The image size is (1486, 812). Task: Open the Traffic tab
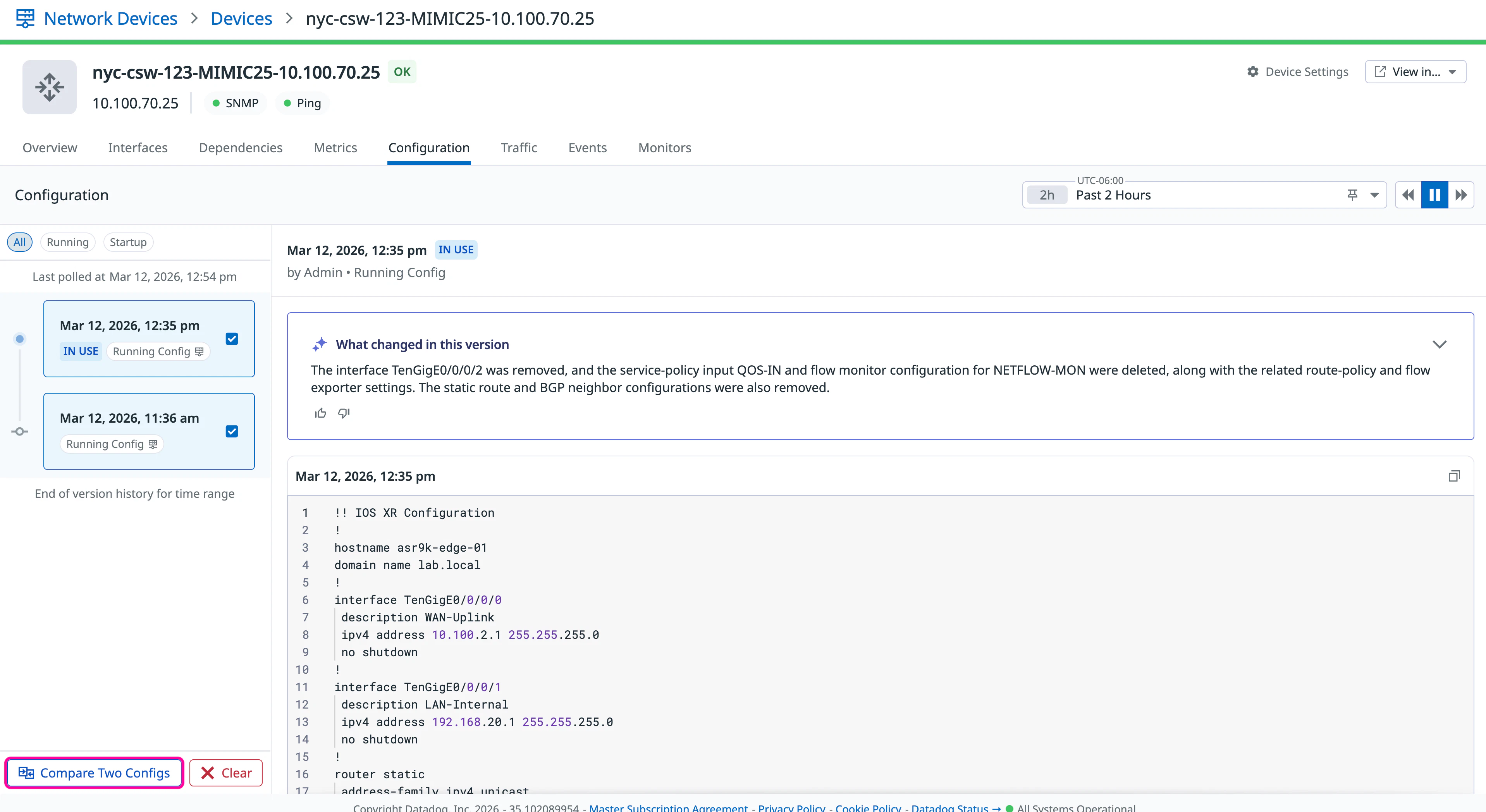[x=519, y=148]
